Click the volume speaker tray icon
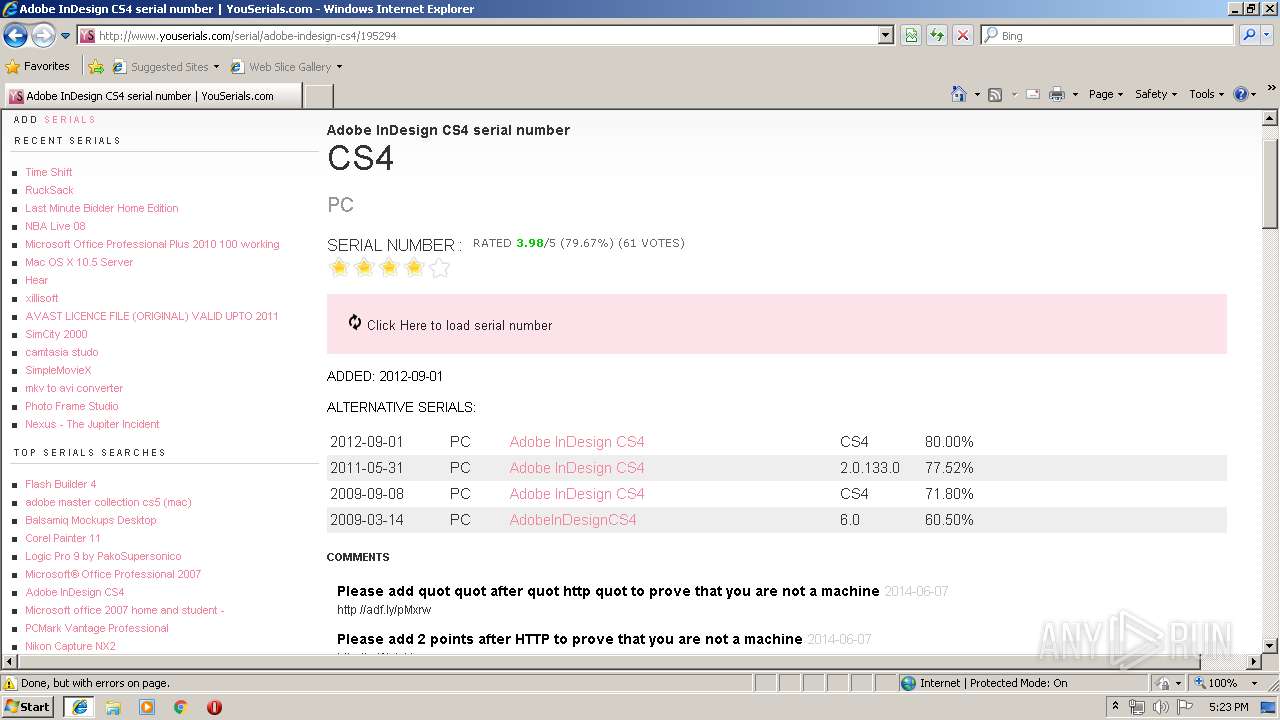The height and width of the screenshot is (720, 1280). [x=1161, y=707]
